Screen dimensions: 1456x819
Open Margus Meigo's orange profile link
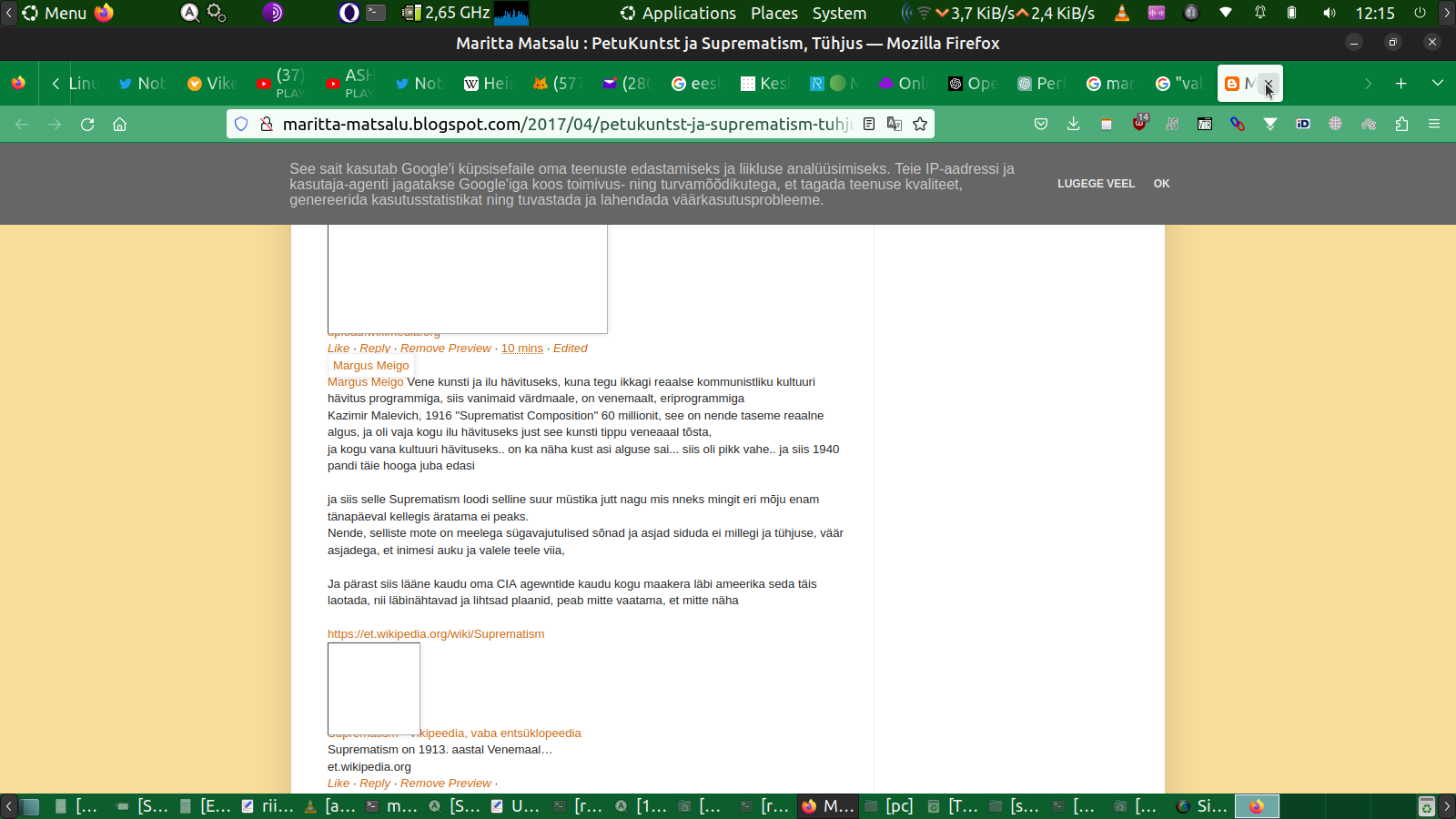click(x=365, y=382)
